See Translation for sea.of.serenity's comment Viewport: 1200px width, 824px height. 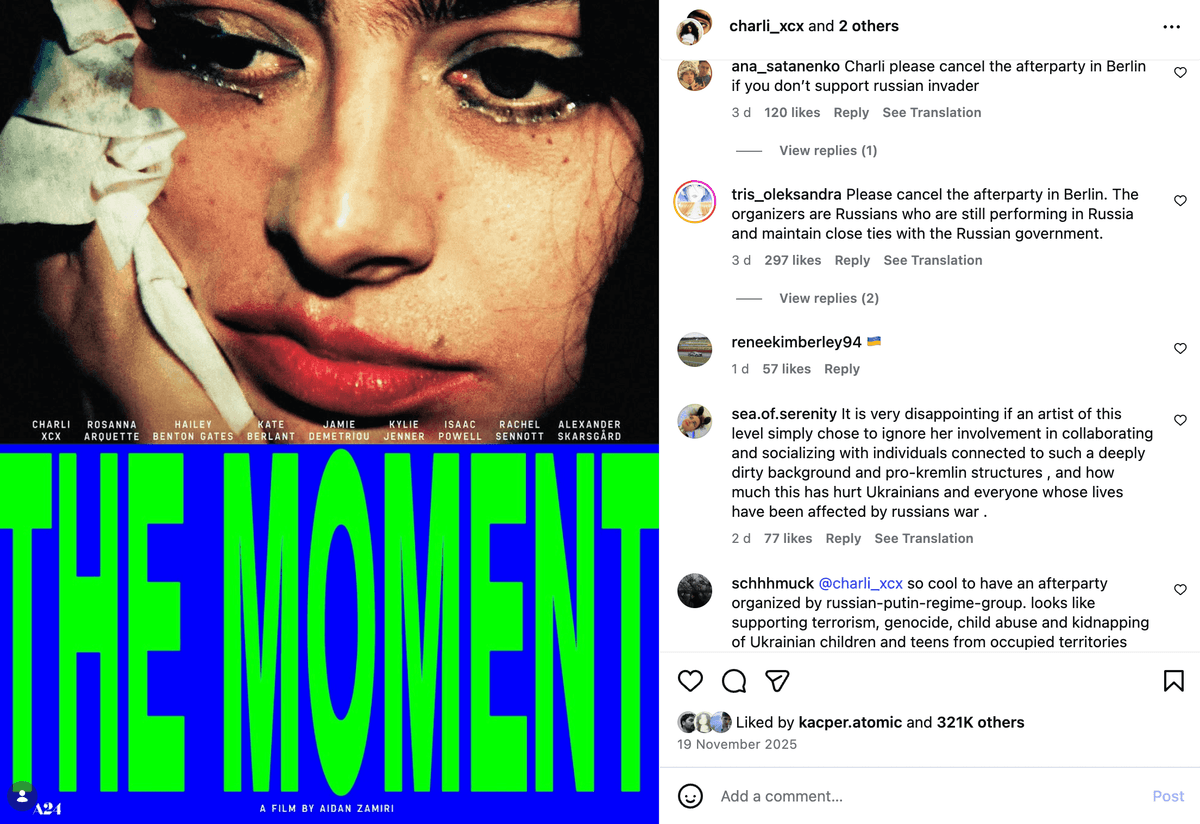pyautogui.click(x=924, y=538)
